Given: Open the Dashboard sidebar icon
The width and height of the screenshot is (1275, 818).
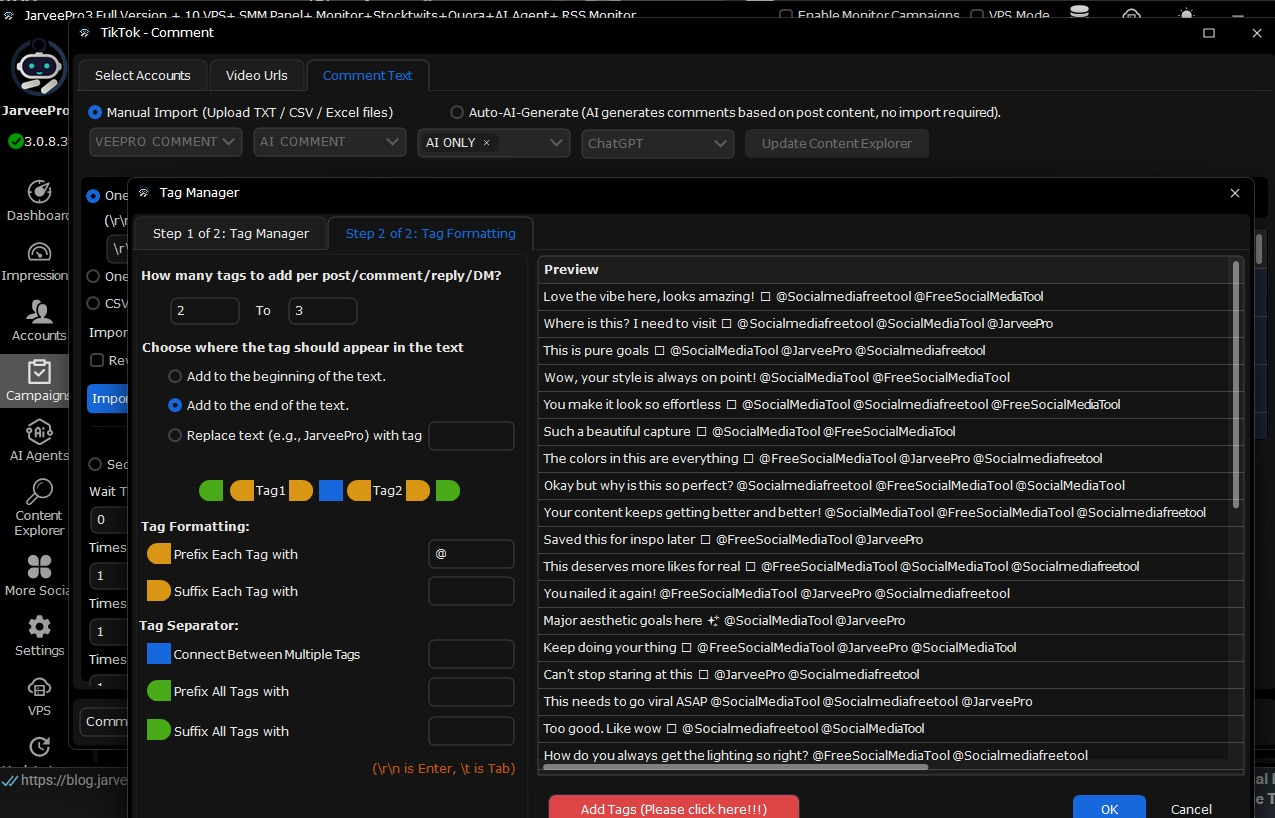Looking at the screenshot, I should 39,192.
